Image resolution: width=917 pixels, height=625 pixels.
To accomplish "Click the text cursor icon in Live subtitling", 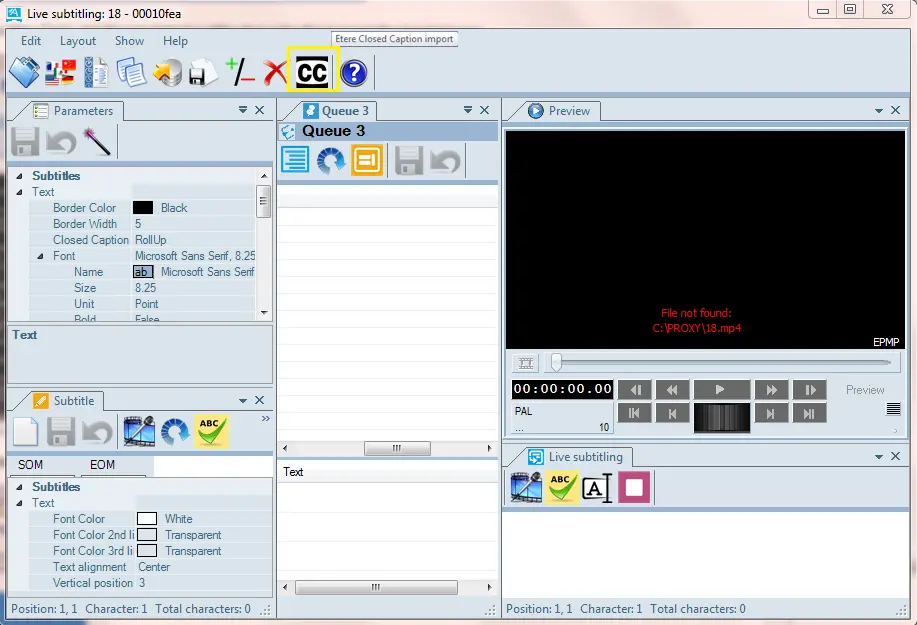I will (x=596, y=488).
